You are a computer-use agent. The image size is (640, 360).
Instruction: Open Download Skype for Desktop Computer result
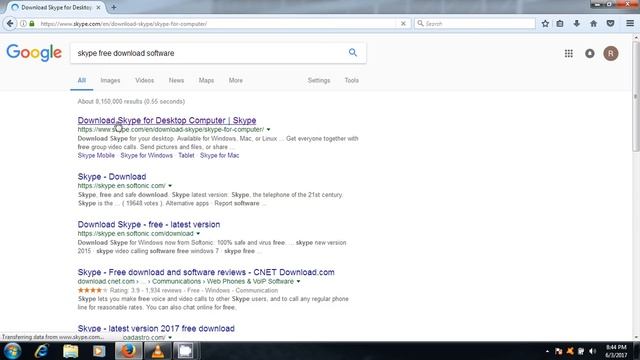(x=167, y=120)
